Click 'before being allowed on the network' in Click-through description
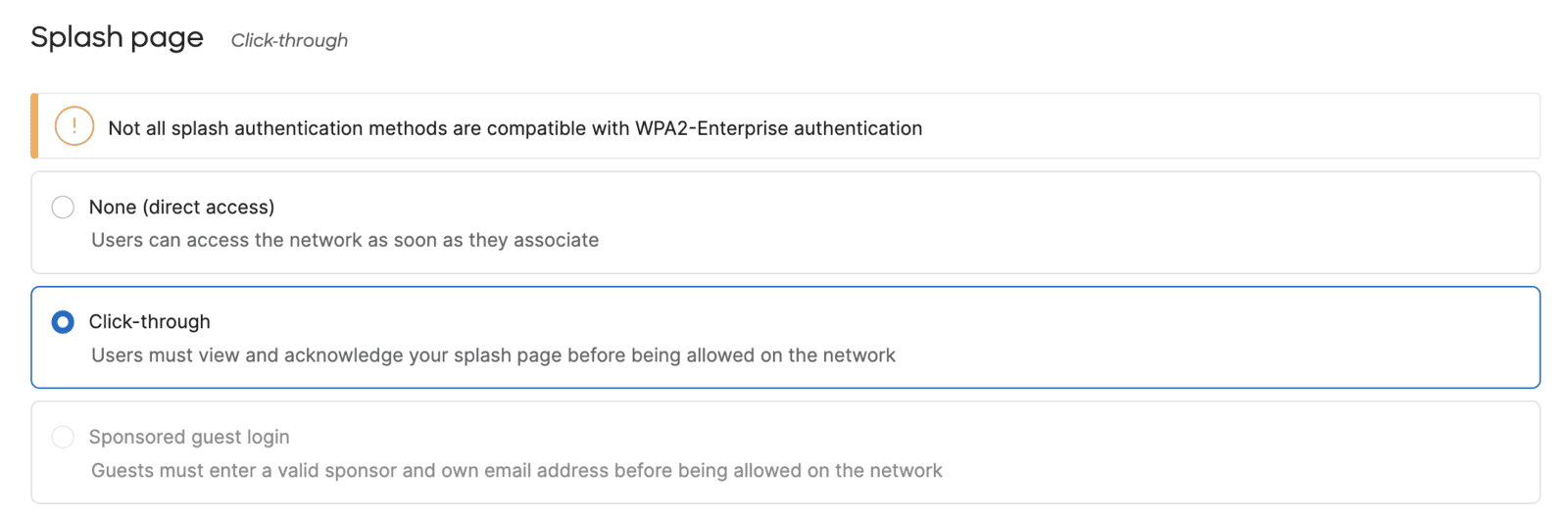The height and width of the screenshot is (515, 1568). tap(731, 355)
